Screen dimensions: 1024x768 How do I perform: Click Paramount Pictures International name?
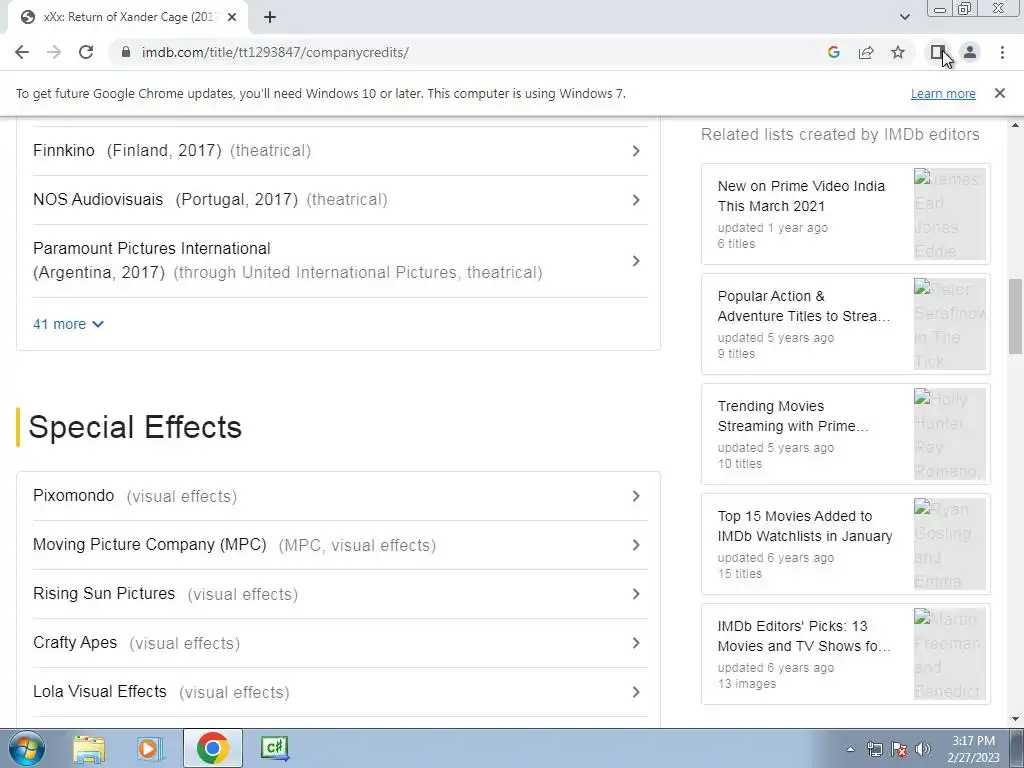coord(152,248)
